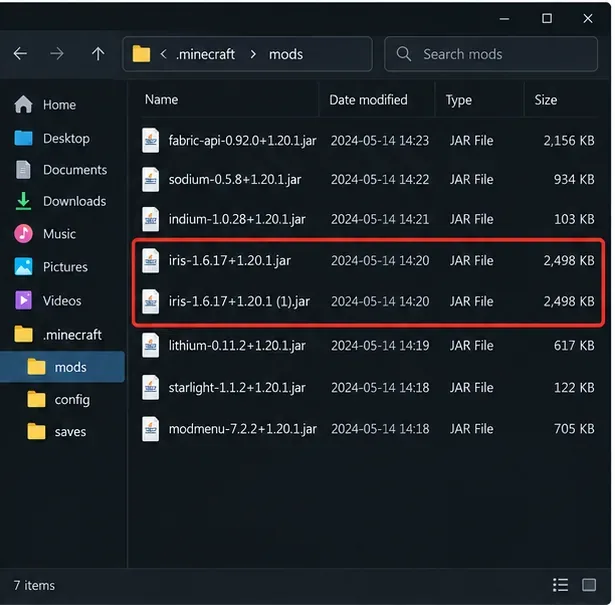Click the Desktop blue folder icon

point(24,138)
